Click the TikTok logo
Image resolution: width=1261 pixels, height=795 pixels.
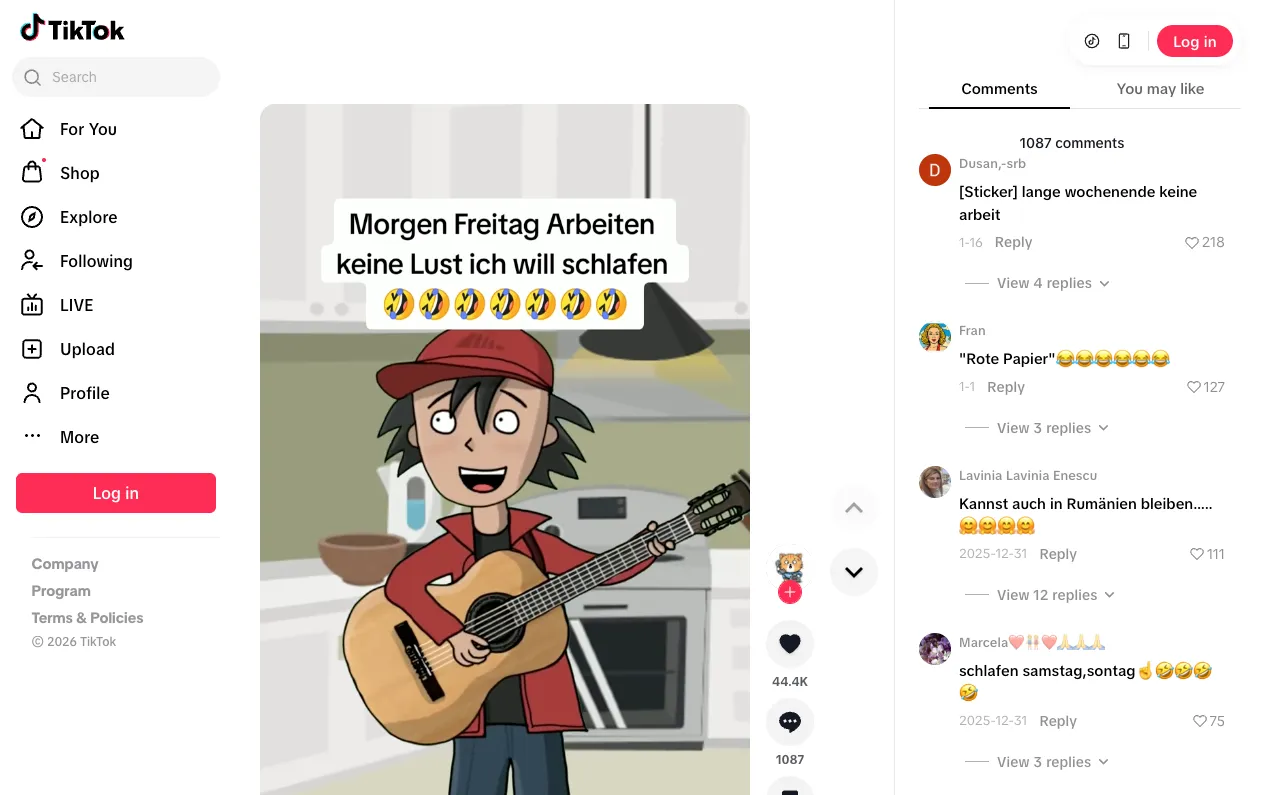(72, 29)
